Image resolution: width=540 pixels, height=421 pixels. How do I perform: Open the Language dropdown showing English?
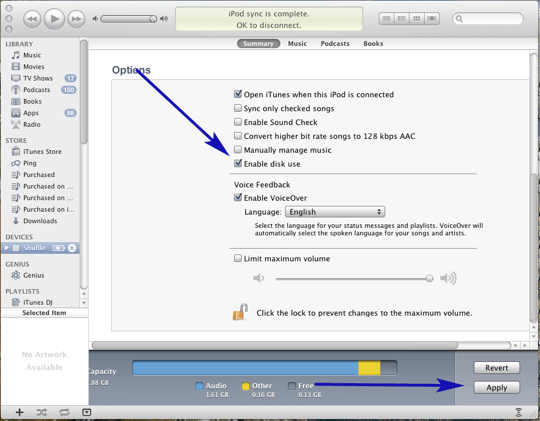(x=335, y=212)
